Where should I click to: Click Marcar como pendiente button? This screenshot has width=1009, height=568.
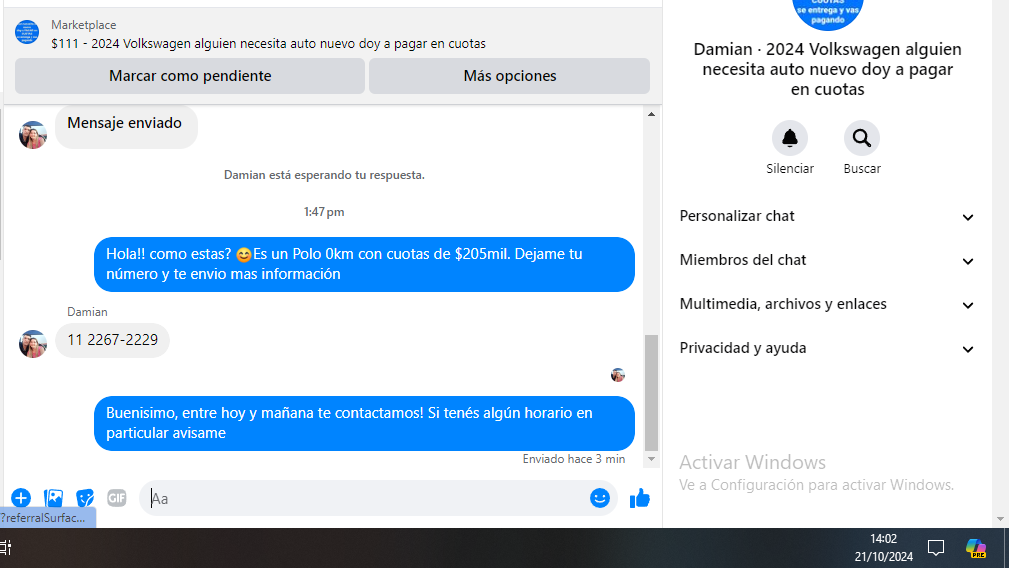pyautogui.click(x=190, y=76)
